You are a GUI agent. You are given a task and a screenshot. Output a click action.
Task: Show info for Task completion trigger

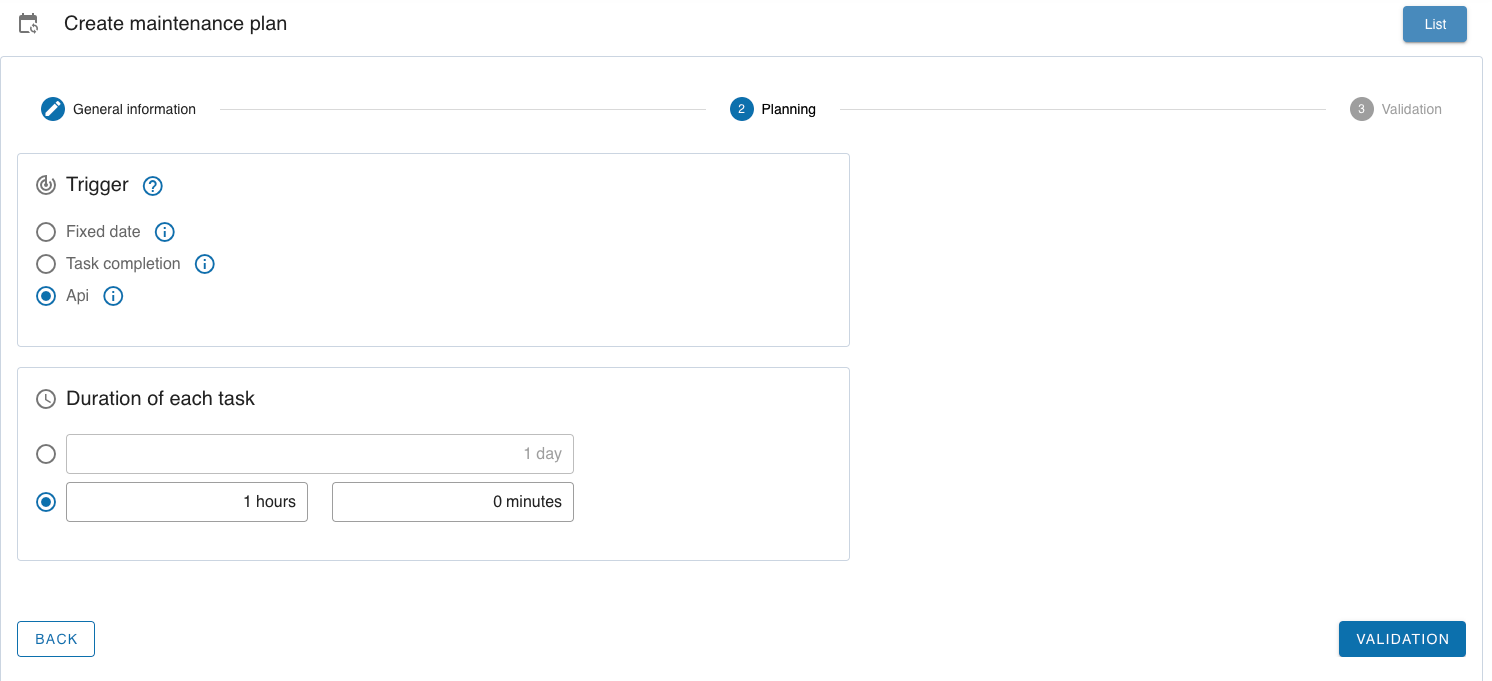point(205,264)
